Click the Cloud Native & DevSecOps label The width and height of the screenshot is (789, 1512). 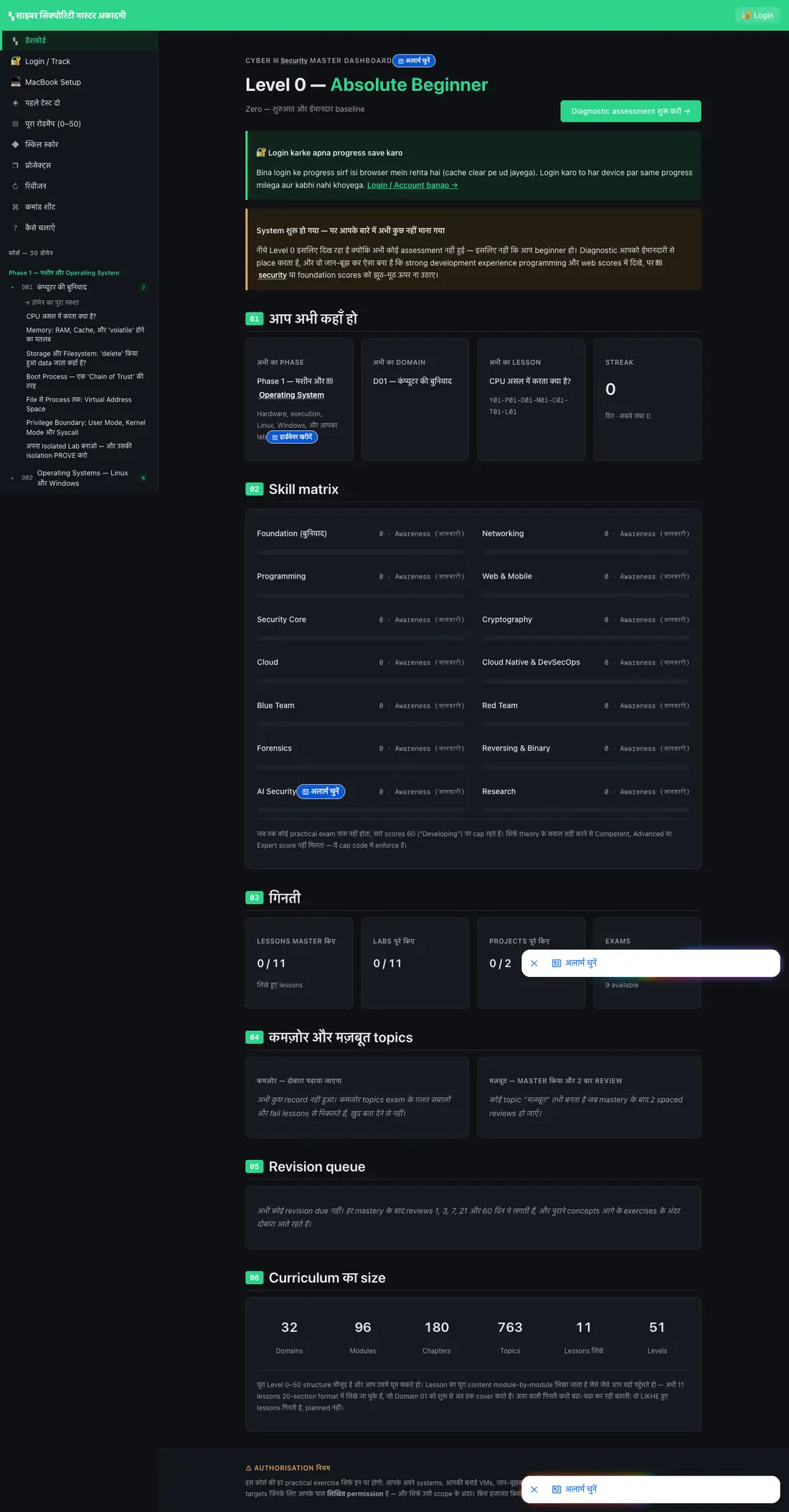click(x=531, y=662)
